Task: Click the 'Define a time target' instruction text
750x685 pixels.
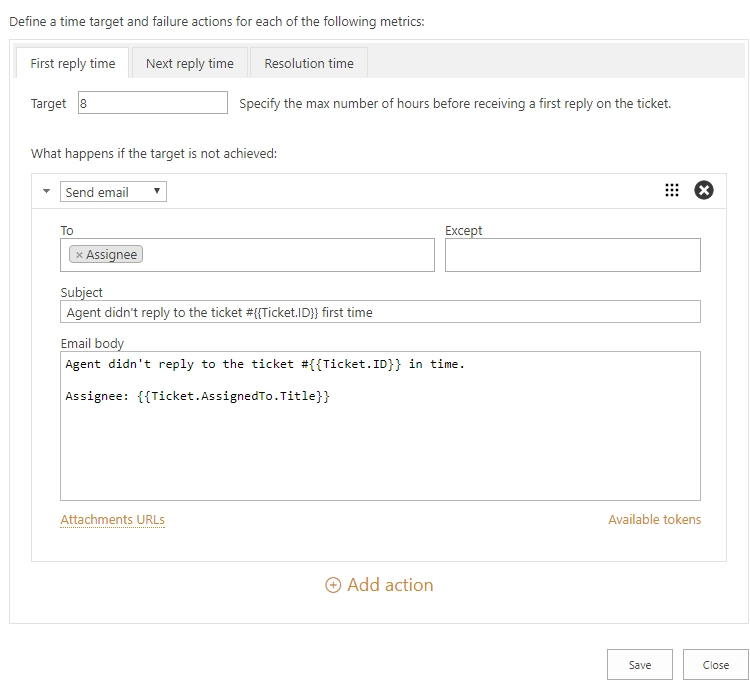Action: tap(217, 22)
